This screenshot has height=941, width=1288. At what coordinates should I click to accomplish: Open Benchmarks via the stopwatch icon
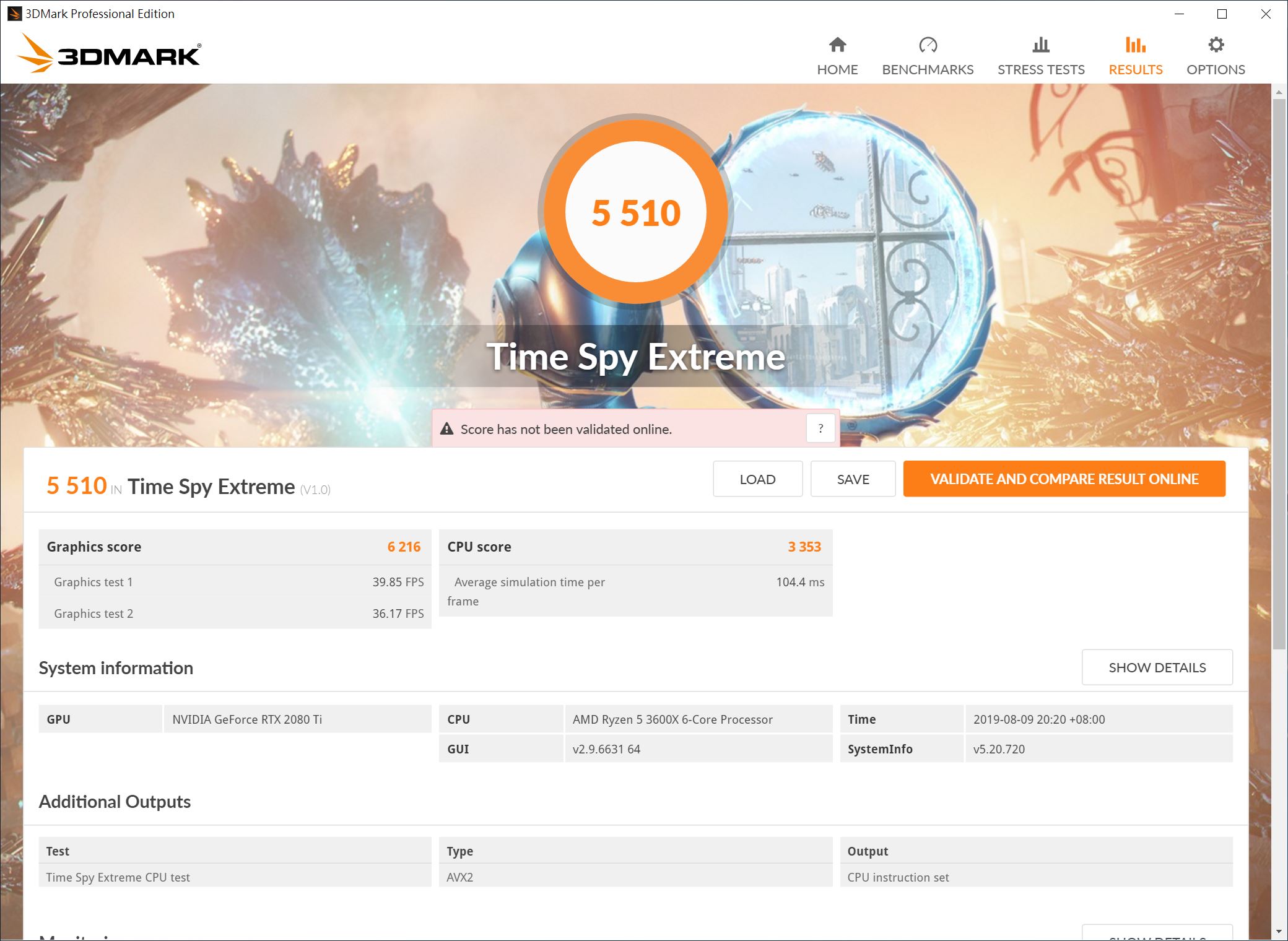(928, 45)
